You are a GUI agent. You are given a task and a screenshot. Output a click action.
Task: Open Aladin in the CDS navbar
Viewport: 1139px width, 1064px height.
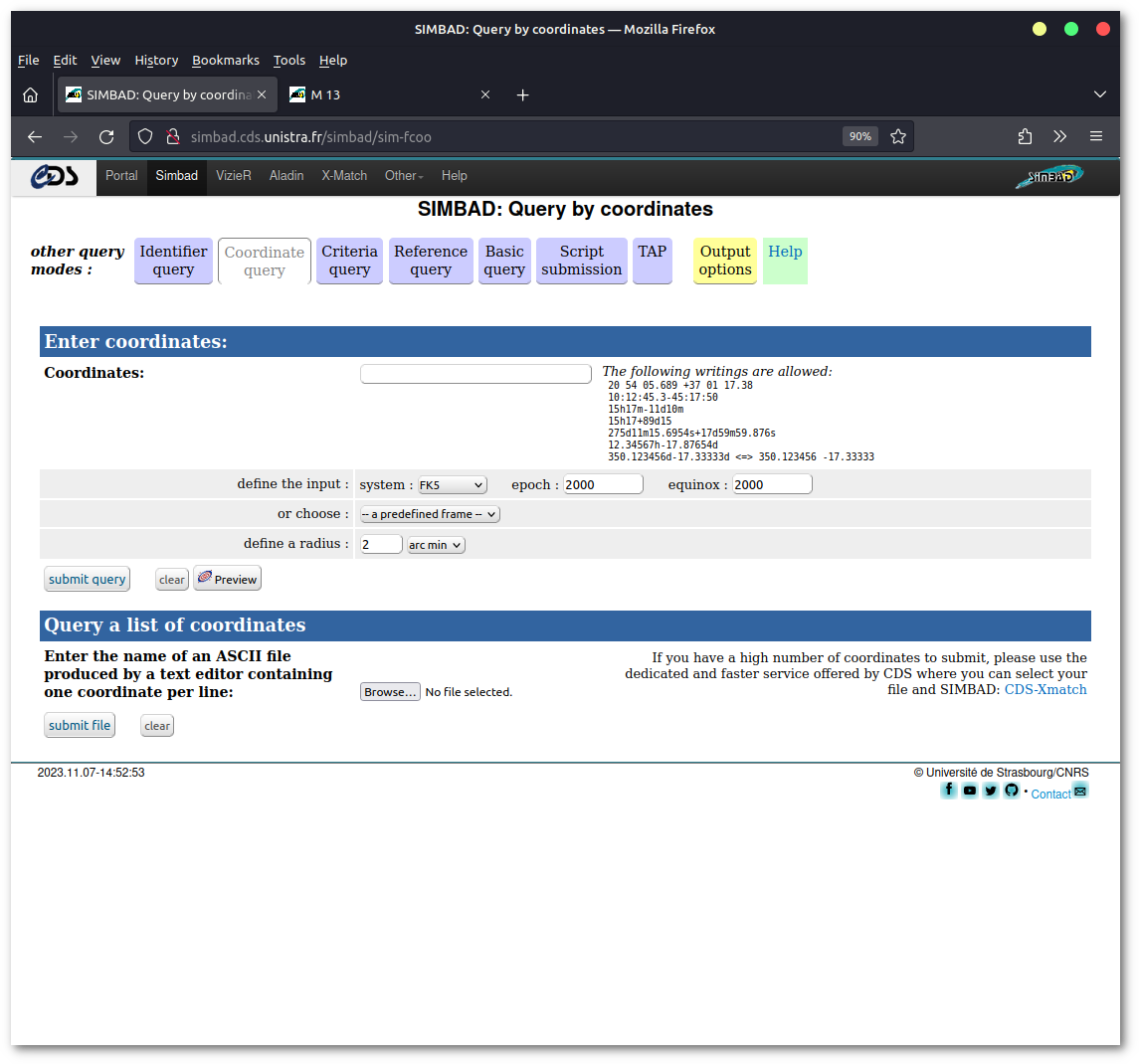[286, 176]
